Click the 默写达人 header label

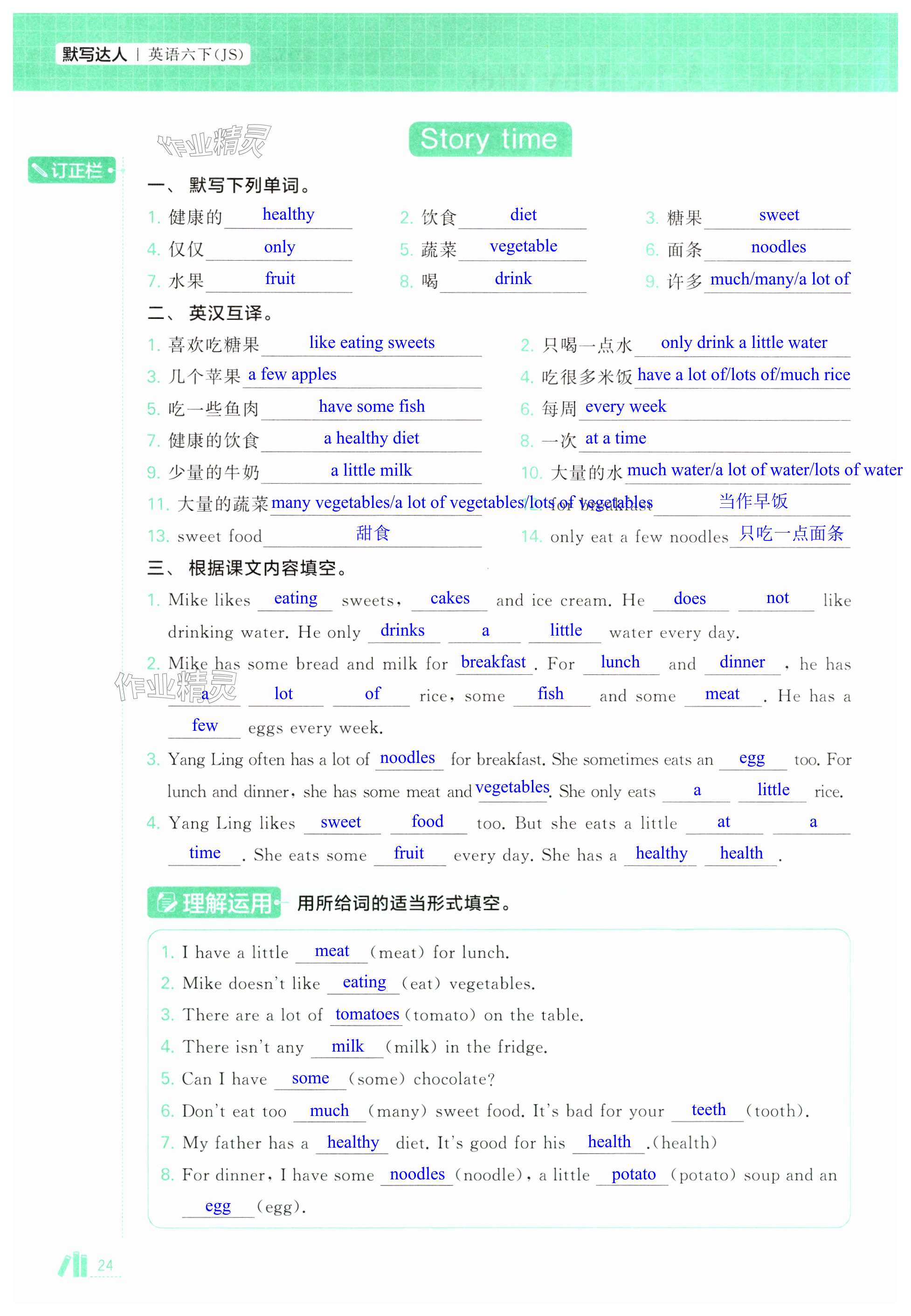pos(94,54)
